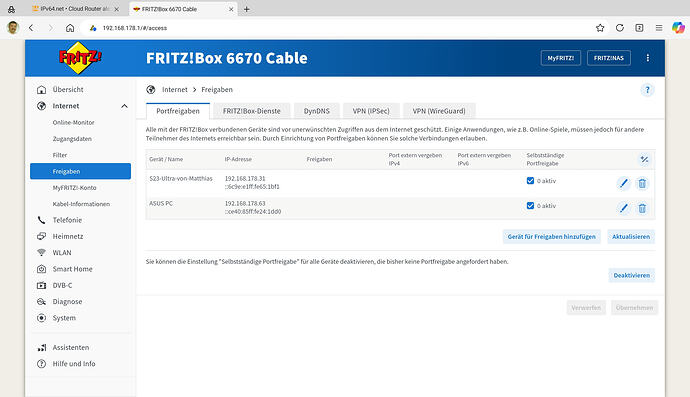Reload the page with browser refresh icon

point(620,28)
